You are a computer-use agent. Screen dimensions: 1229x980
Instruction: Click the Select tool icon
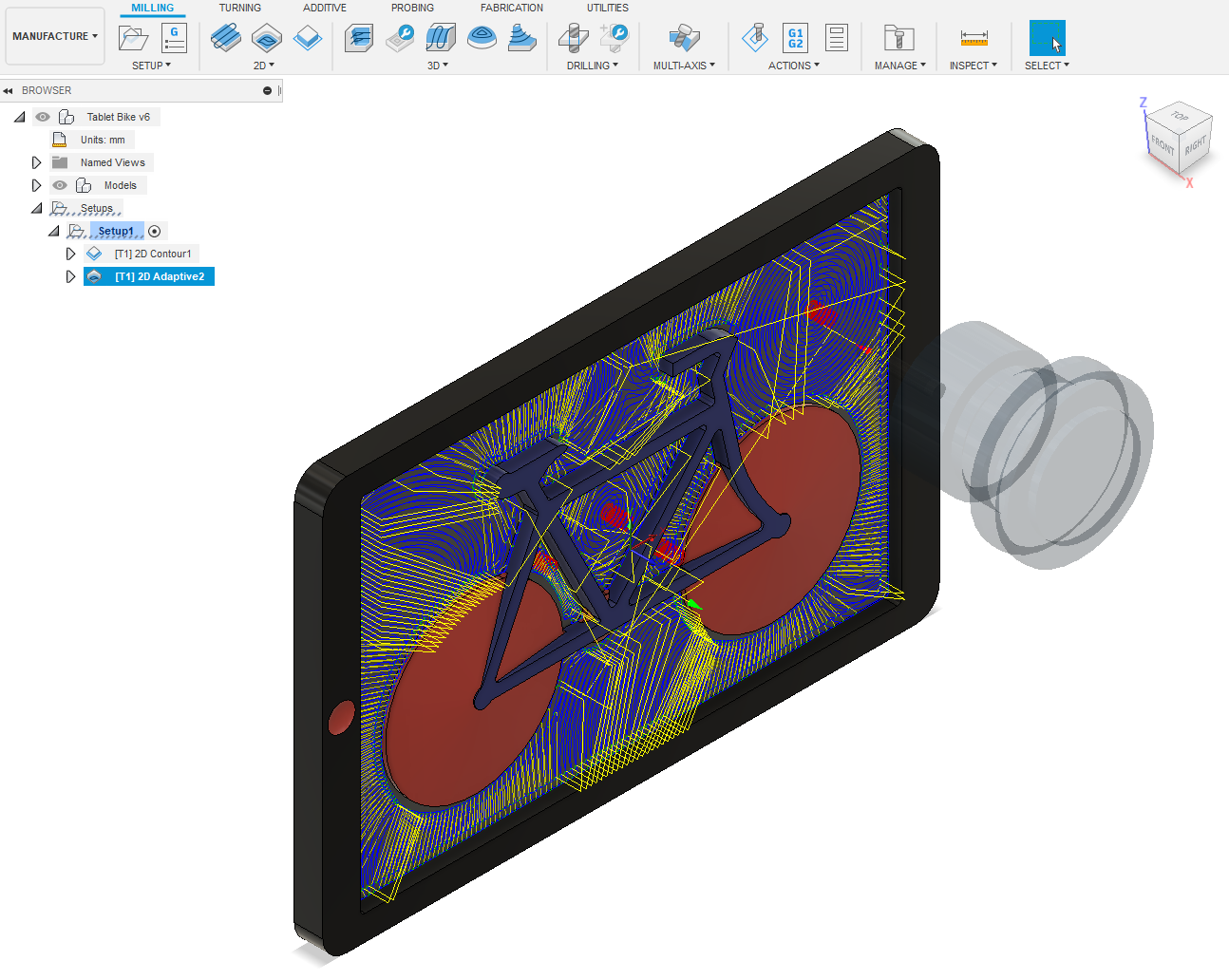[x=1047, y=38]
